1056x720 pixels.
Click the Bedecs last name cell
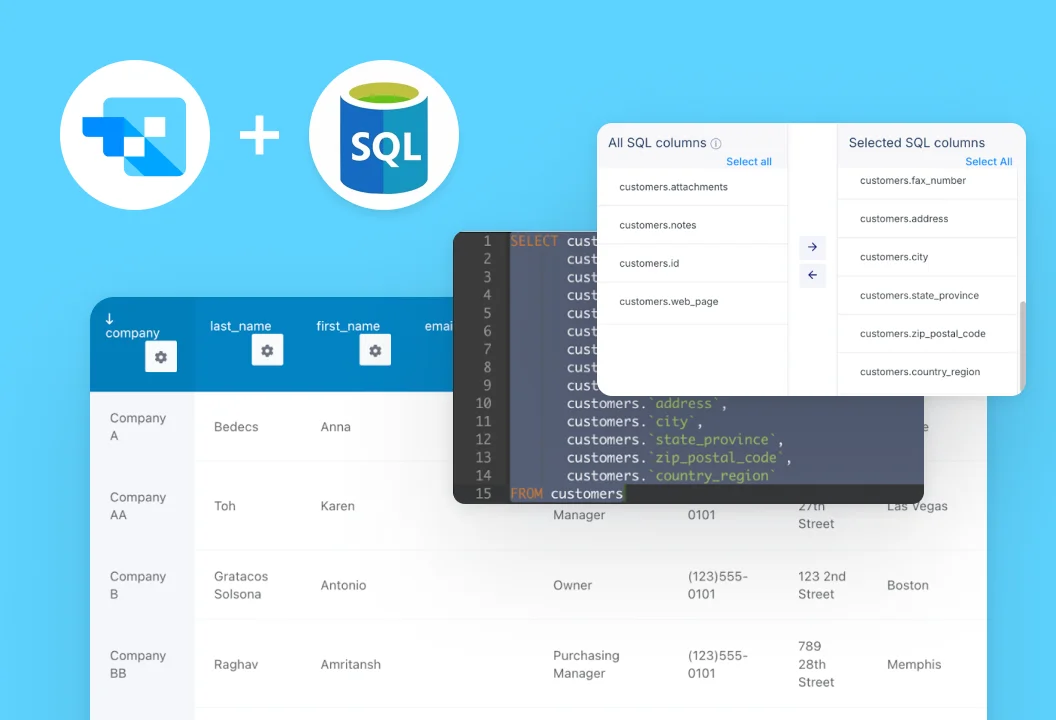[236, 427]
